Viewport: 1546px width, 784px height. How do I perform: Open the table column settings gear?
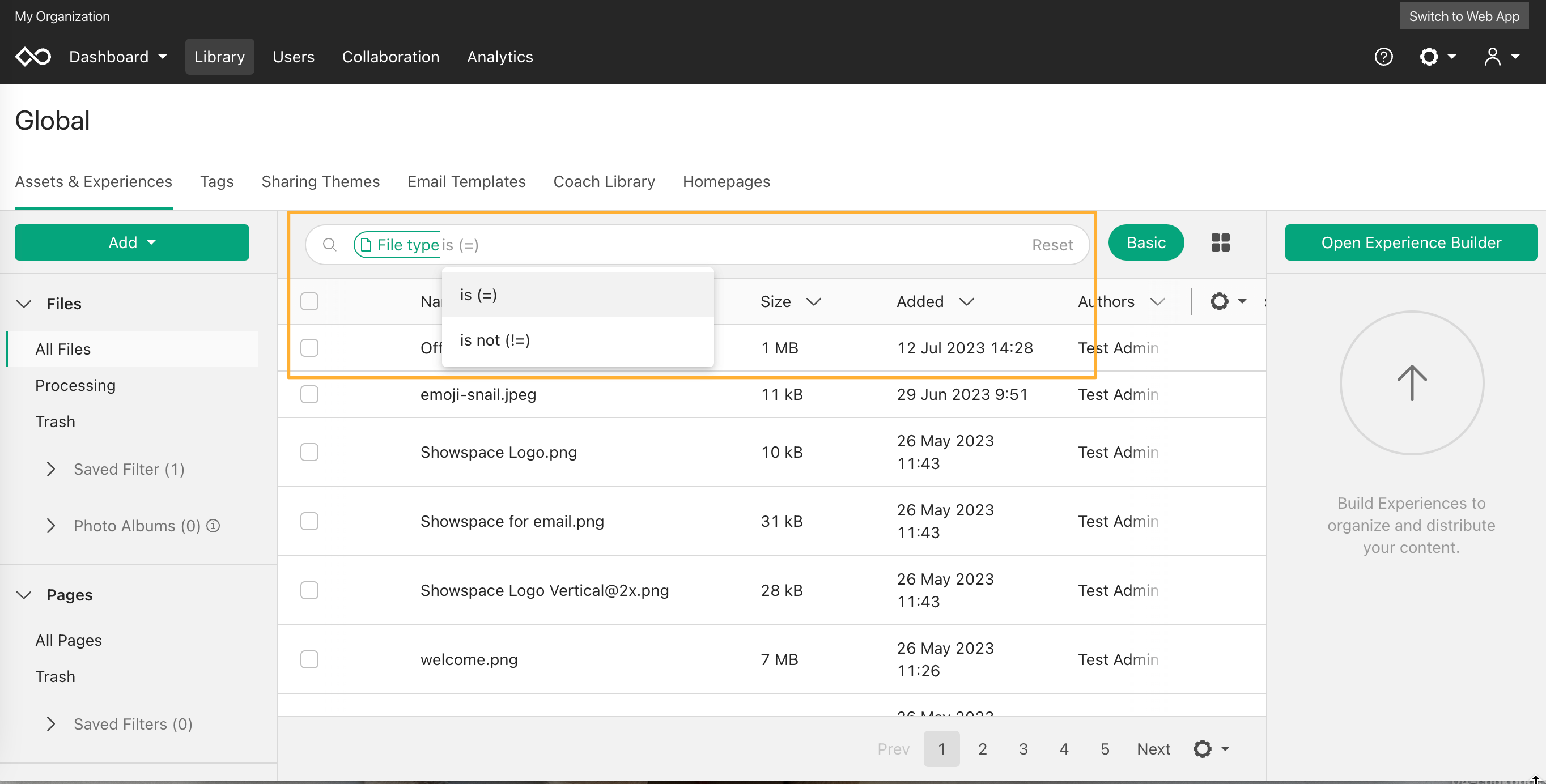[x=1228, y=301]
